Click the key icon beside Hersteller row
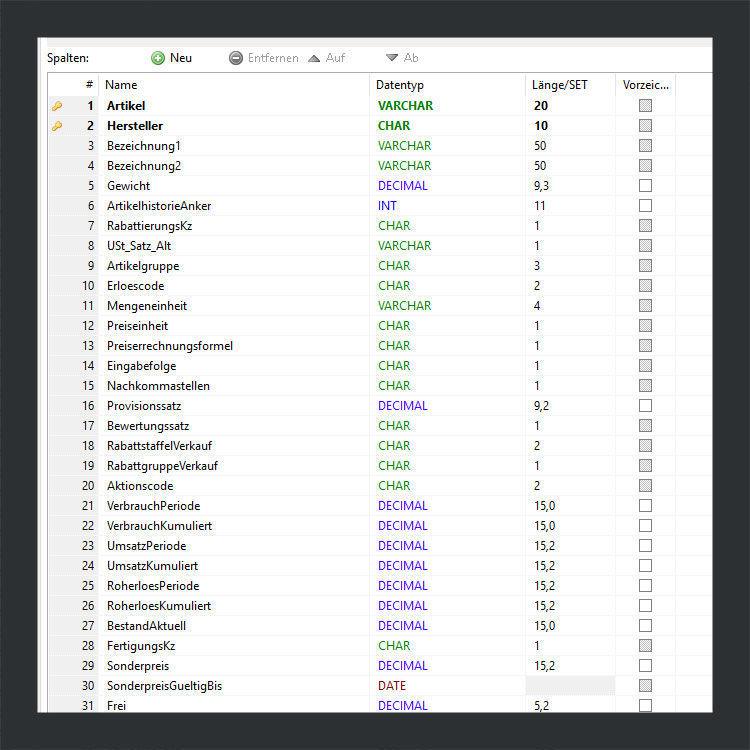 57,126
